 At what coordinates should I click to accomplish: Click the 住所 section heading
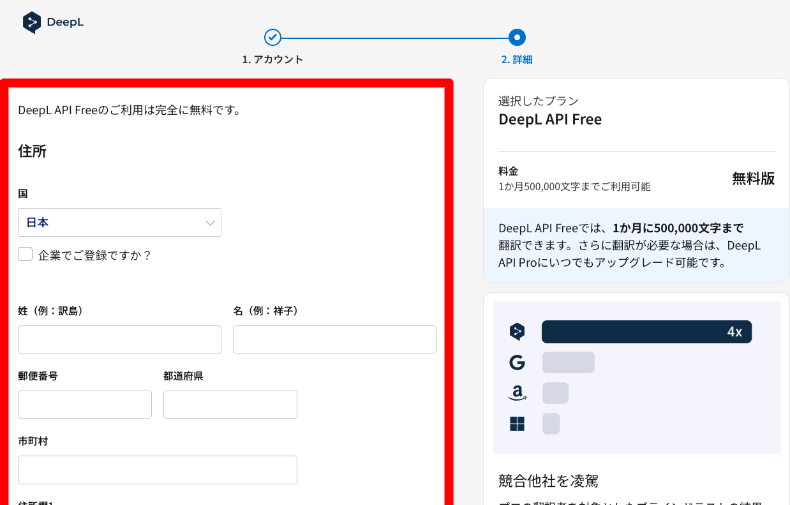(x=32, y=151)
